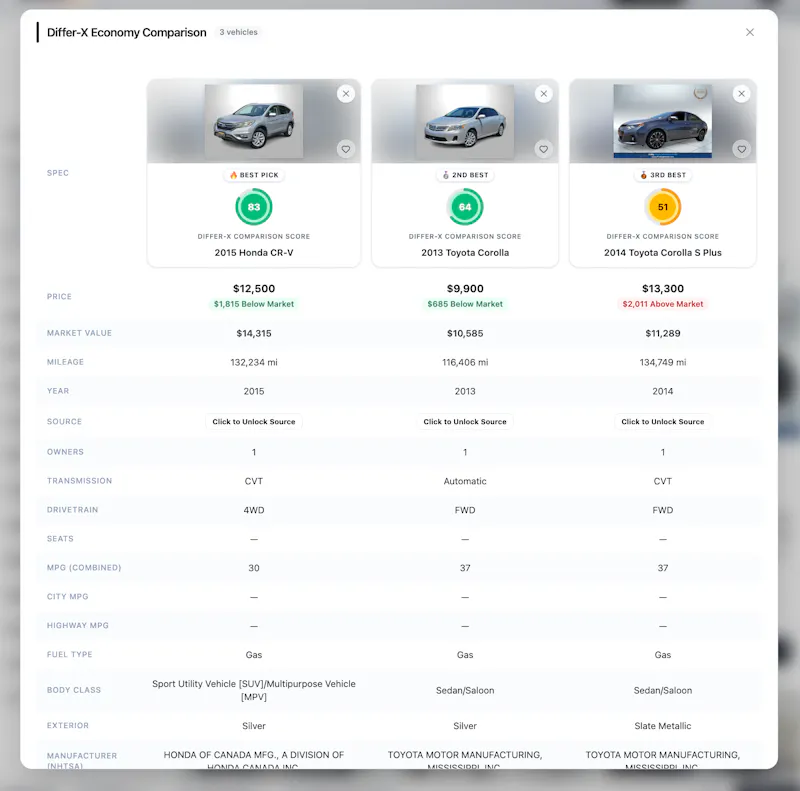Click the $685 Below Market tag

tap(465, 304)
